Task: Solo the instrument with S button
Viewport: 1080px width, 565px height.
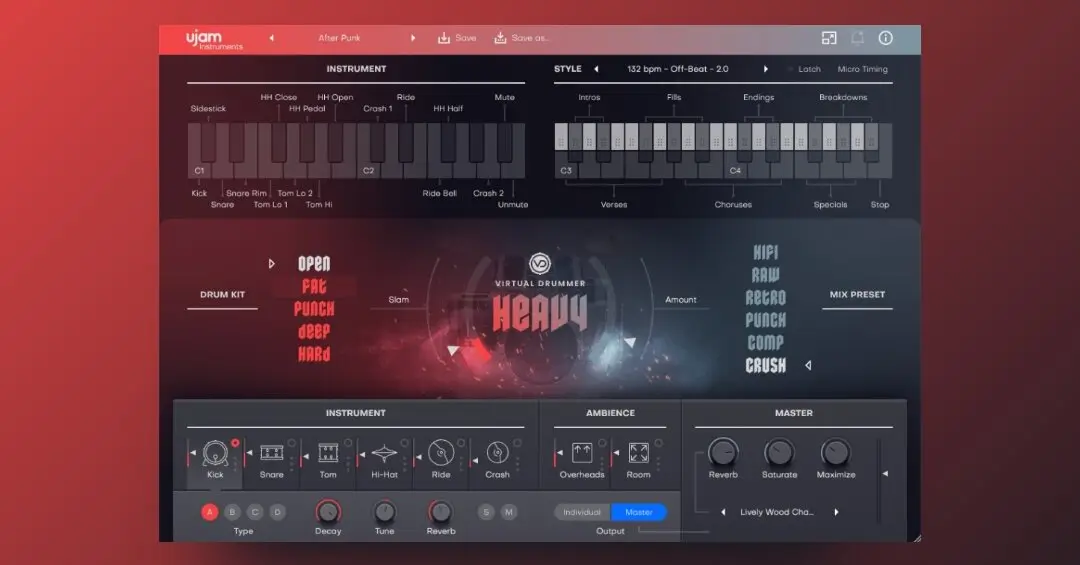Action: click(x=486, y=512)
